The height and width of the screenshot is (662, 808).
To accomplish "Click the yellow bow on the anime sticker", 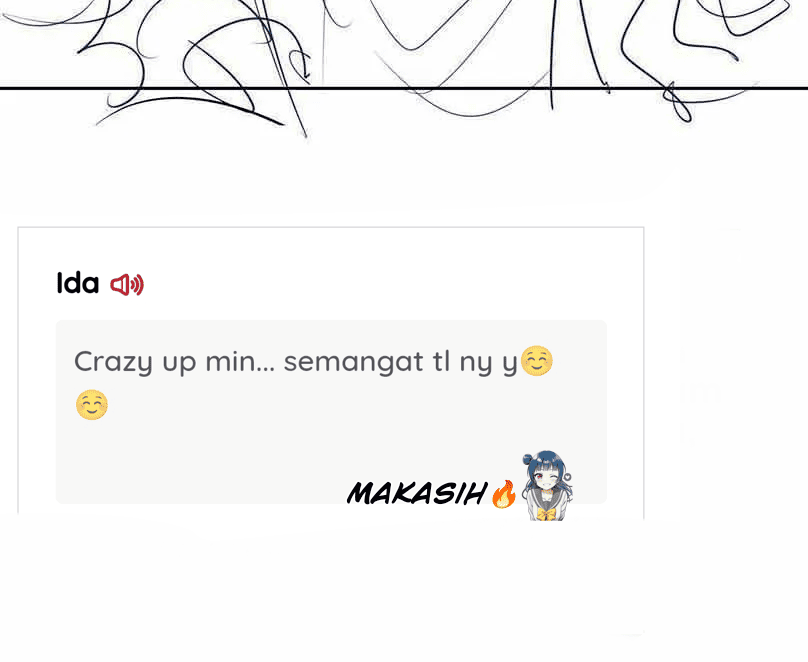I will coord(547,514).
